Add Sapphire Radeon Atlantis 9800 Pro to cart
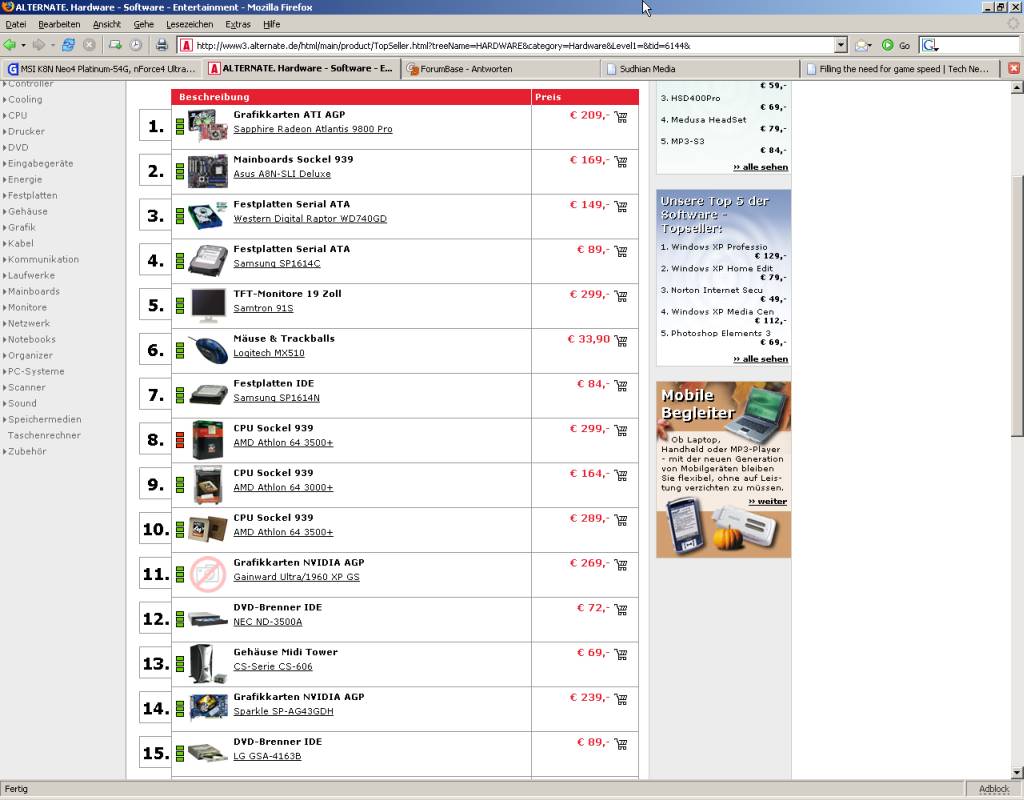 (620, 117)
